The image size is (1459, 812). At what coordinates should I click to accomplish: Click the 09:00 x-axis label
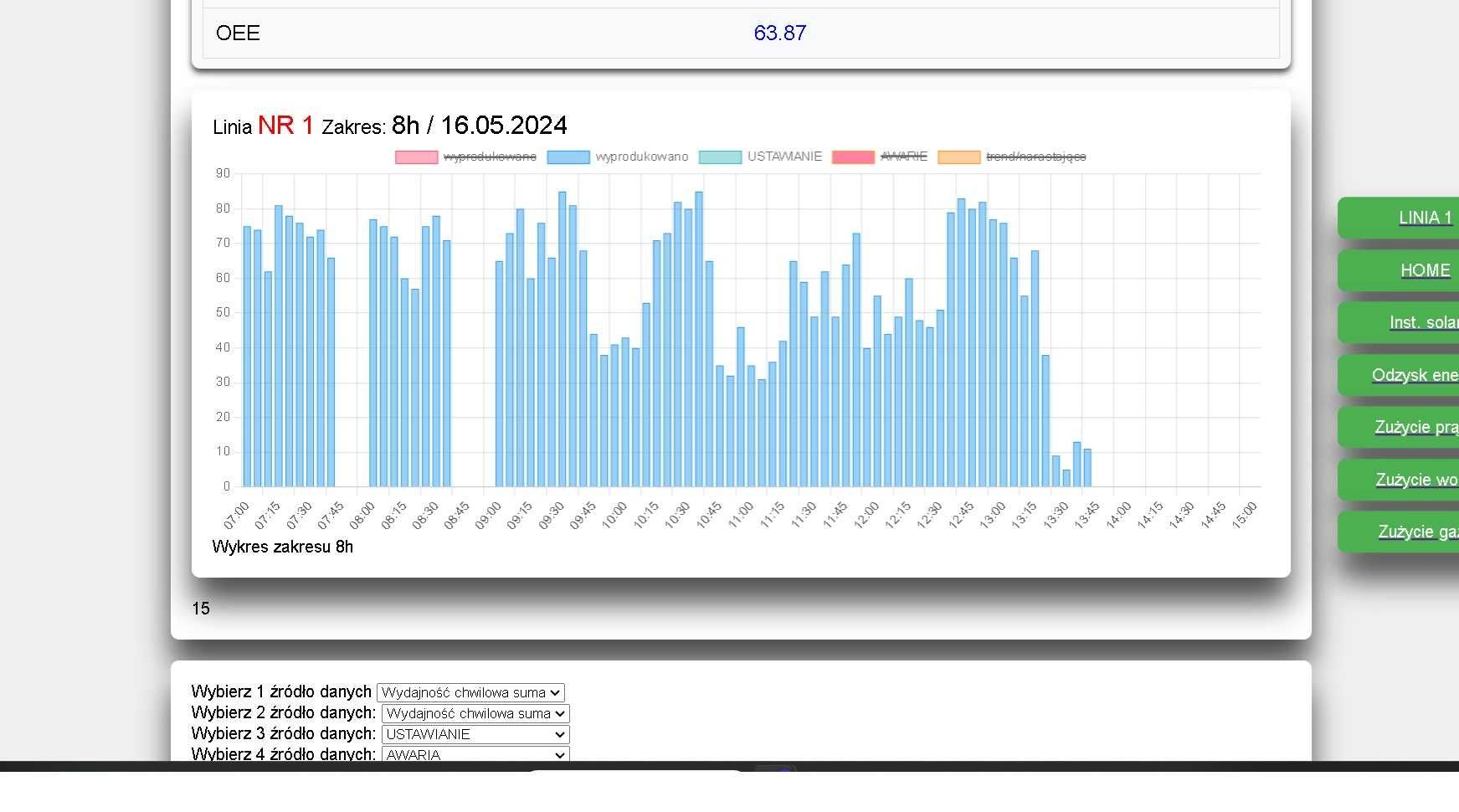(488, 516)
